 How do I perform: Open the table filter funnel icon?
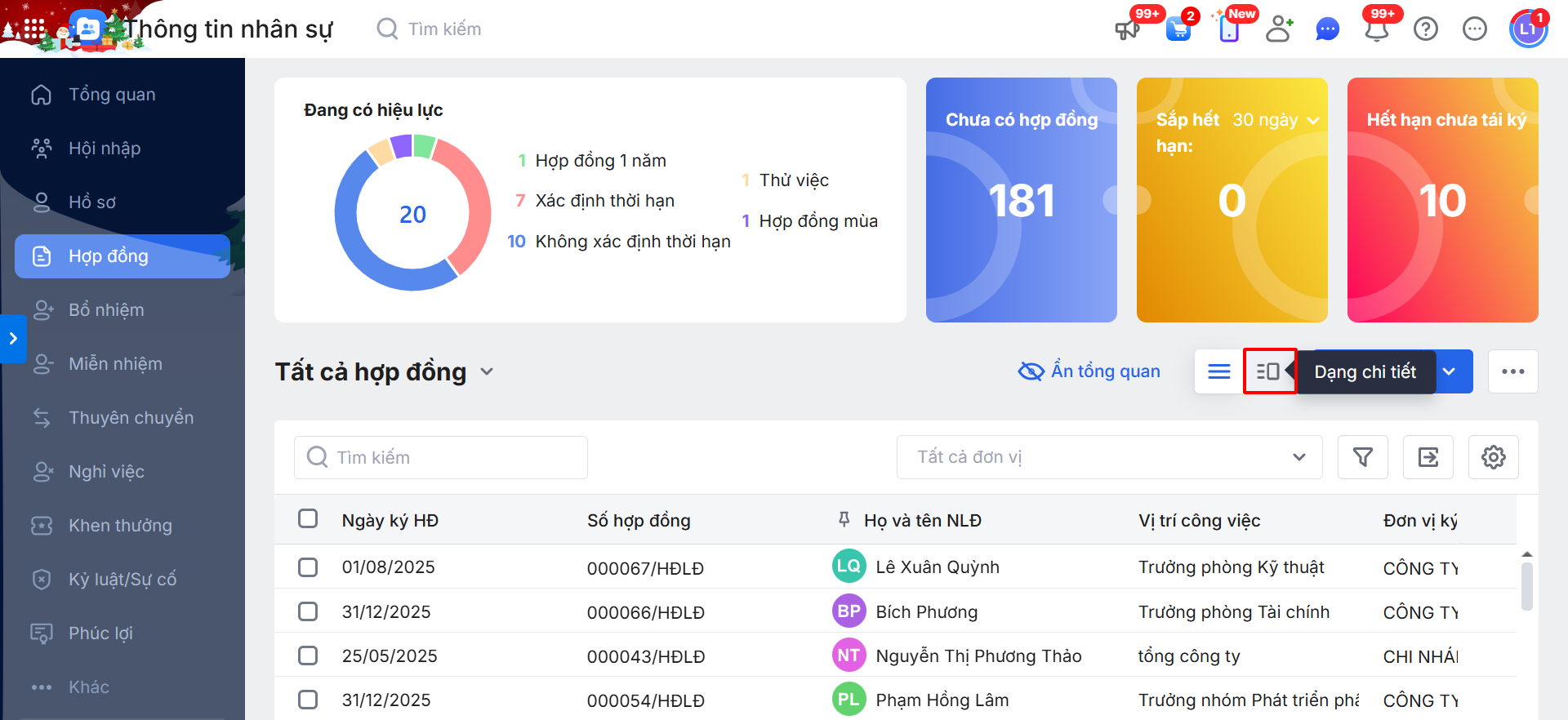click(x=1363, y=457)
